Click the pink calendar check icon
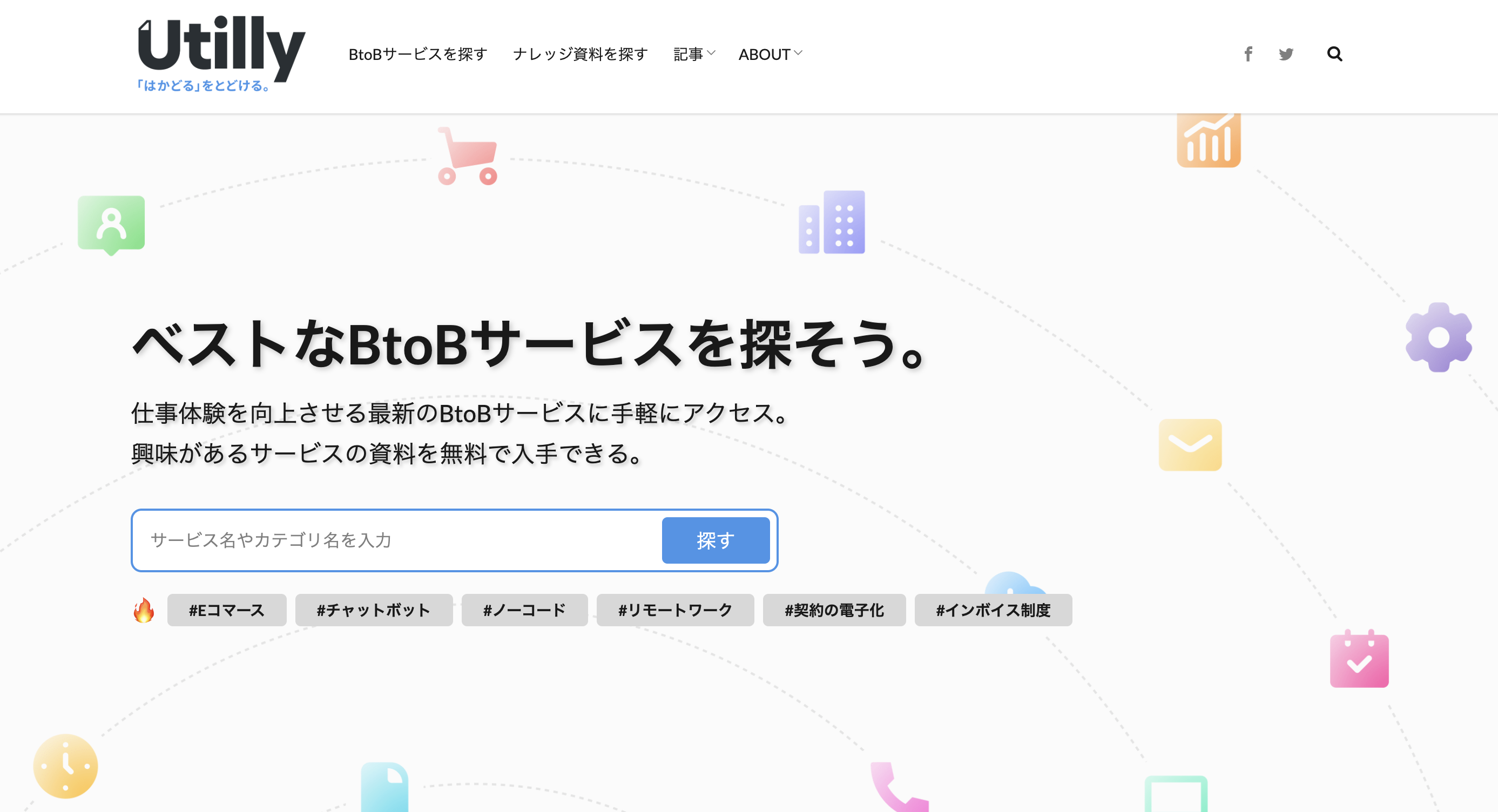The height and width of the screenshot is (812, 1498). coord(1359,659)
